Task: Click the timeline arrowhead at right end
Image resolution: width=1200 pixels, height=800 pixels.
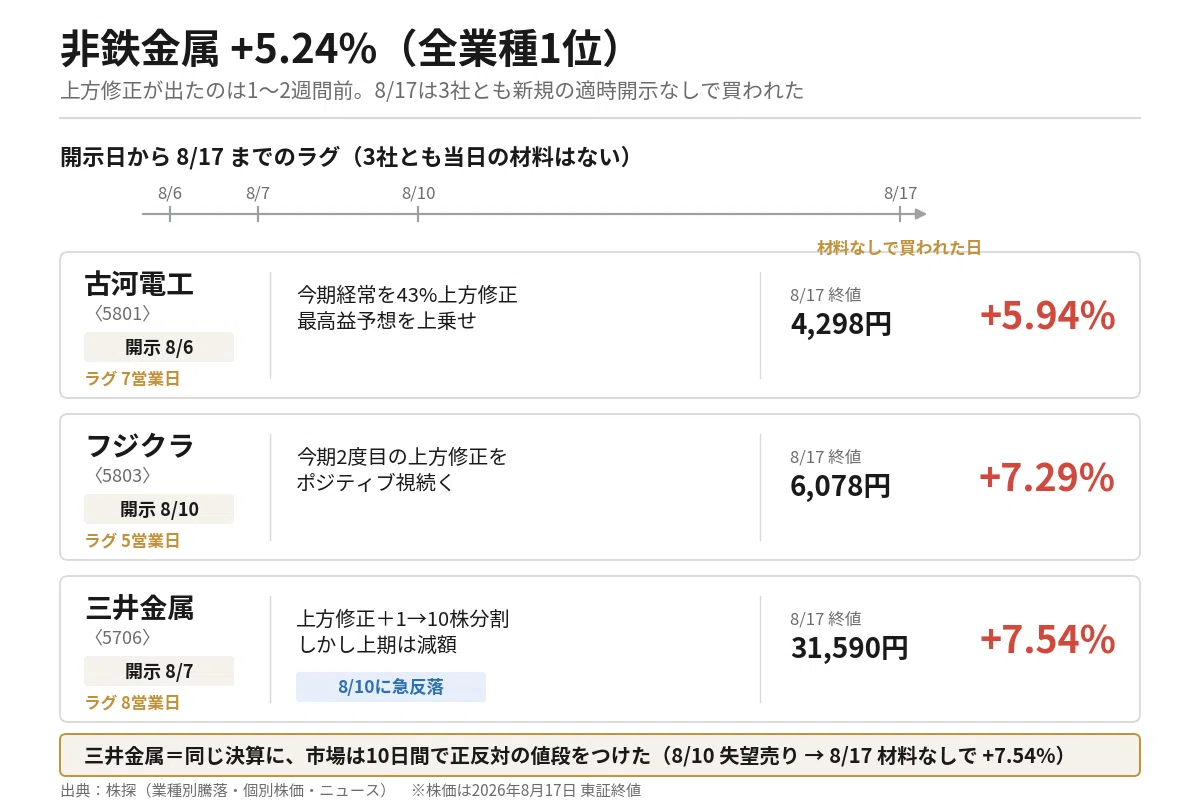Action: pyautogui.click(x=920, y=213)
